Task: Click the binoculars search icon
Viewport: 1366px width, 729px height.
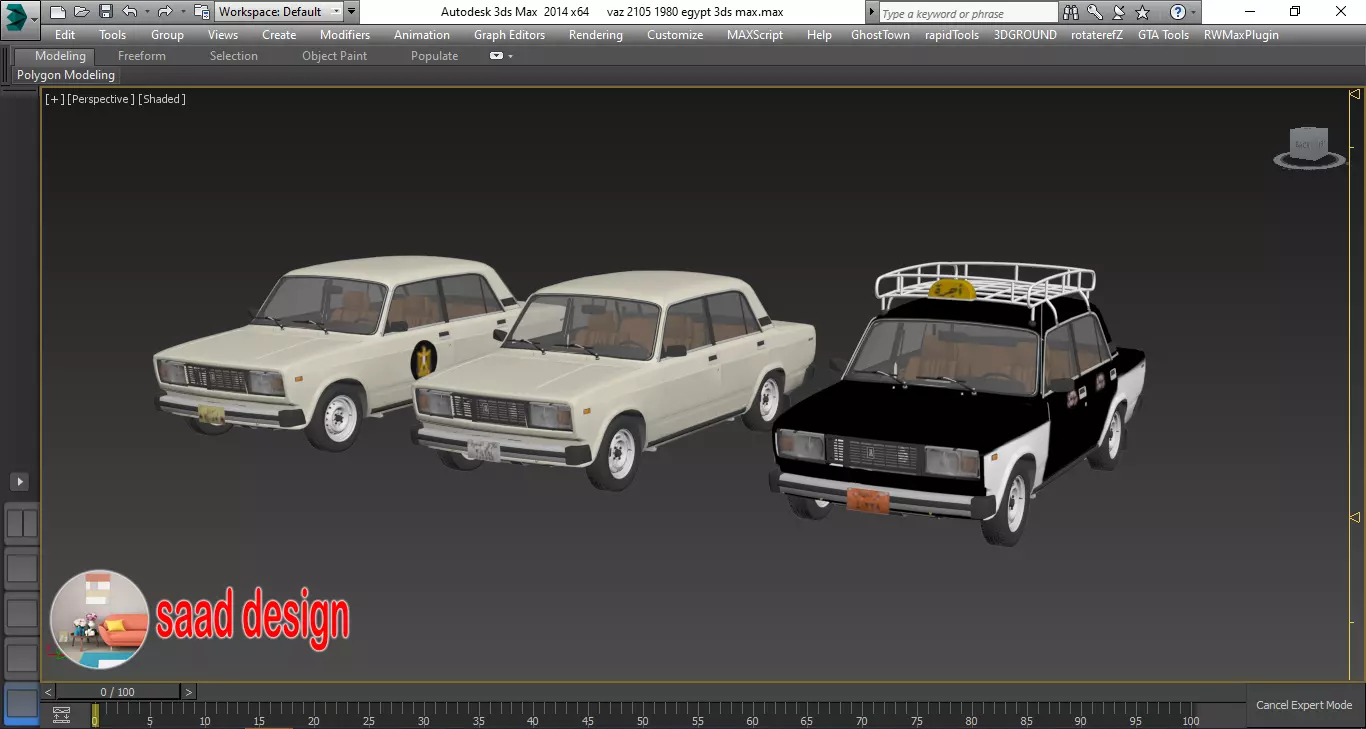Action: (x=1071, y=12)
